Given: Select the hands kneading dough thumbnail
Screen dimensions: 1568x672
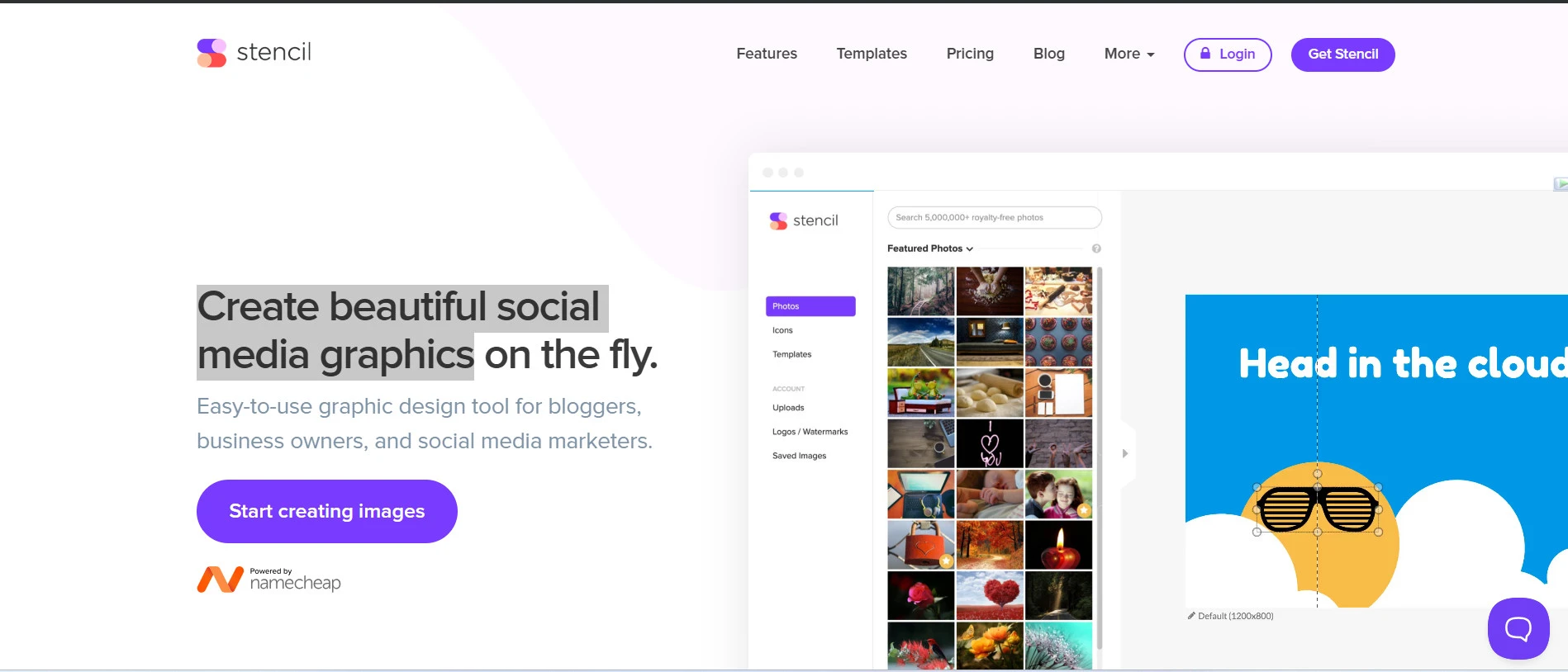Looking at the screenshot, I should [990, 291].
